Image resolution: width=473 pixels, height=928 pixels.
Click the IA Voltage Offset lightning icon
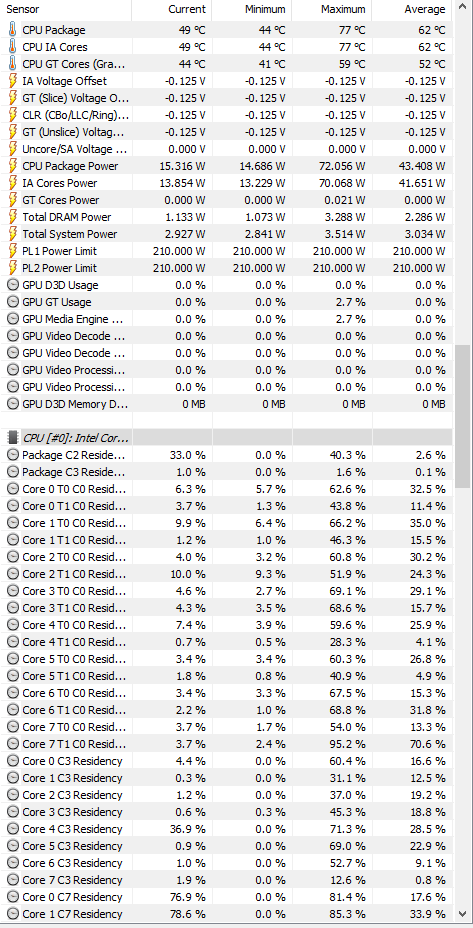12,81
